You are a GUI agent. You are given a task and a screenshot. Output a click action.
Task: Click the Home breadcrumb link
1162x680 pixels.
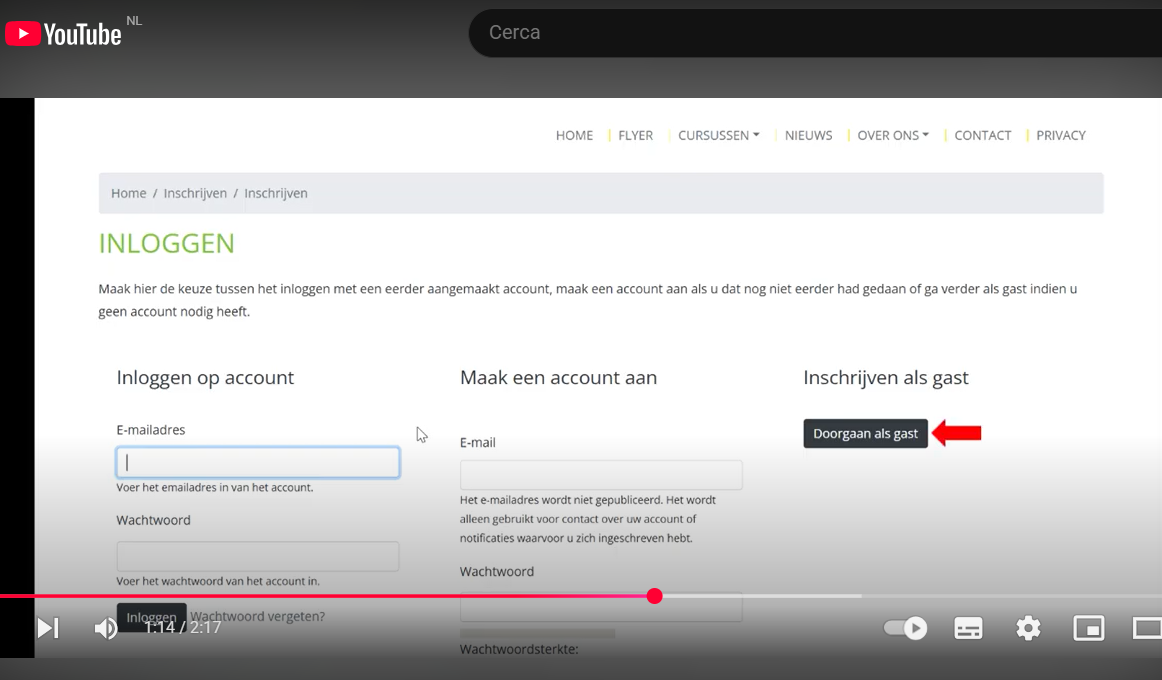[128, 193]
